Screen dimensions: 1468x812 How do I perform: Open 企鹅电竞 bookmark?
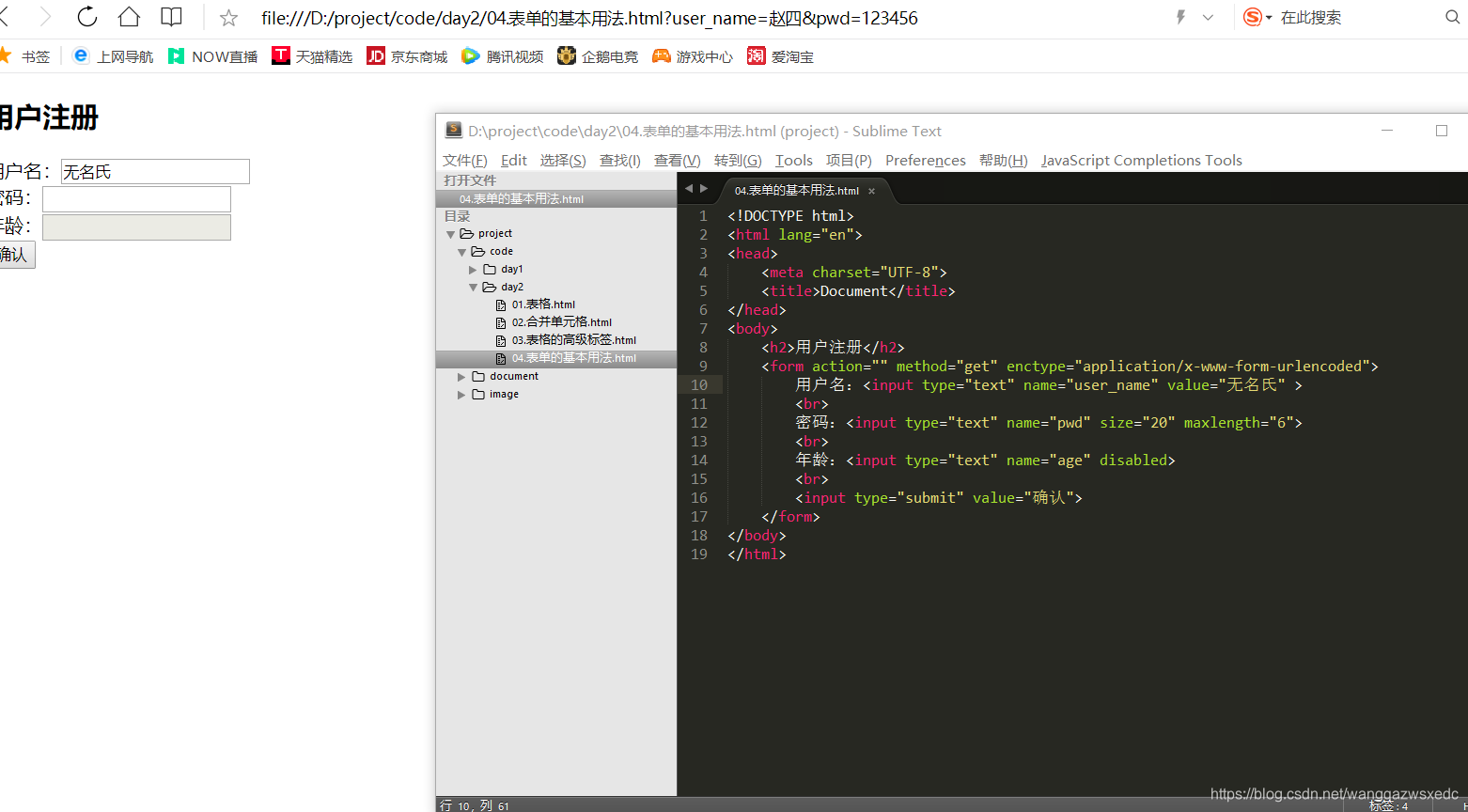point(598,56)
